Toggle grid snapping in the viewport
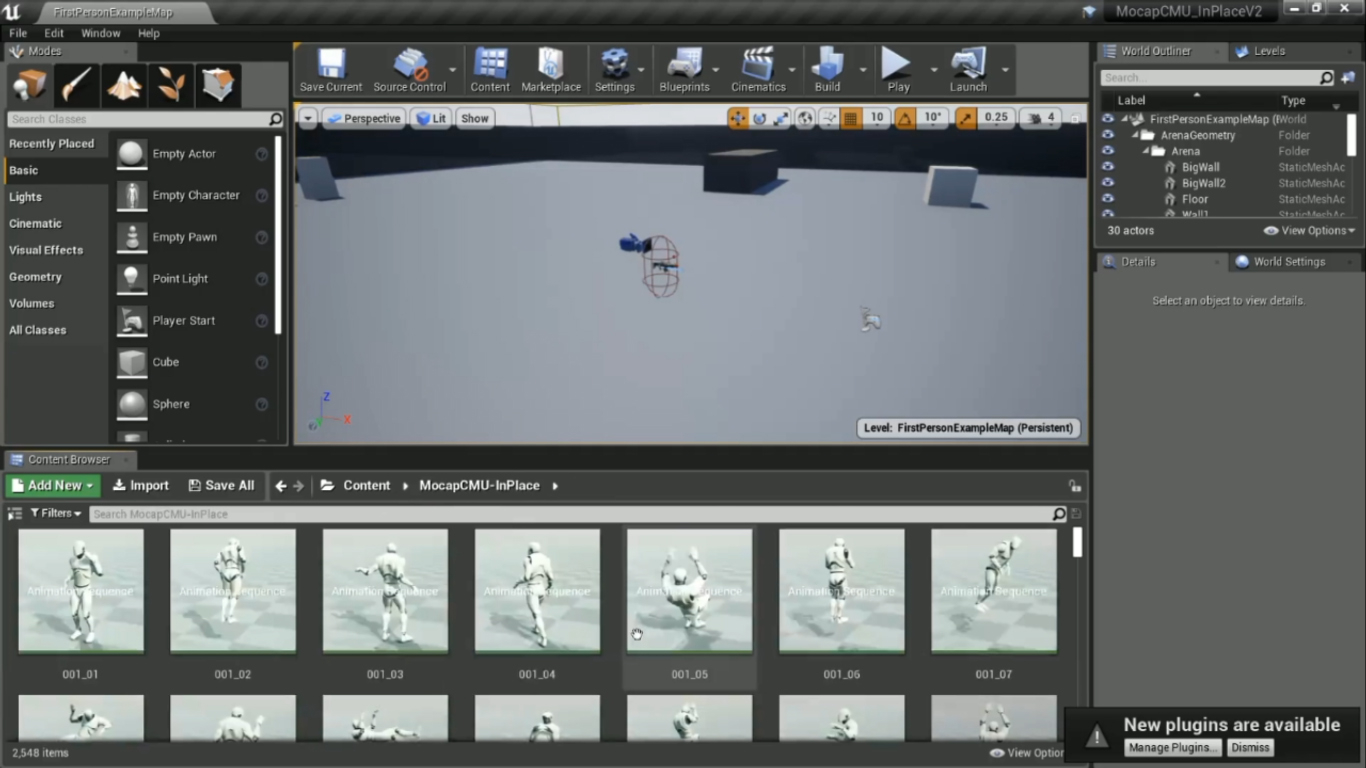Image resolution: width=1366 pixels, height=768 pixels. tap(851, 118)
